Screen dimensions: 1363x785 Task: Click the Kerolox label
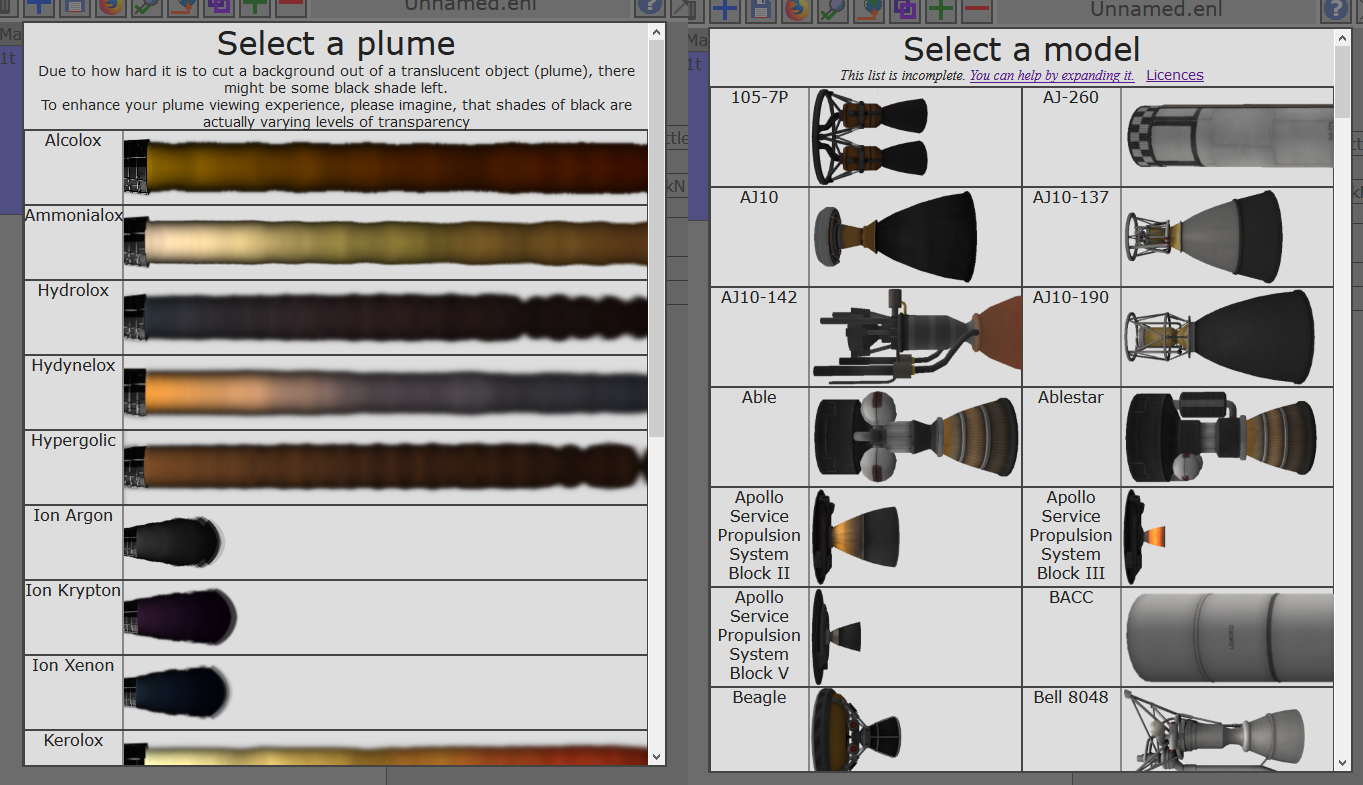tap(73, 741)
